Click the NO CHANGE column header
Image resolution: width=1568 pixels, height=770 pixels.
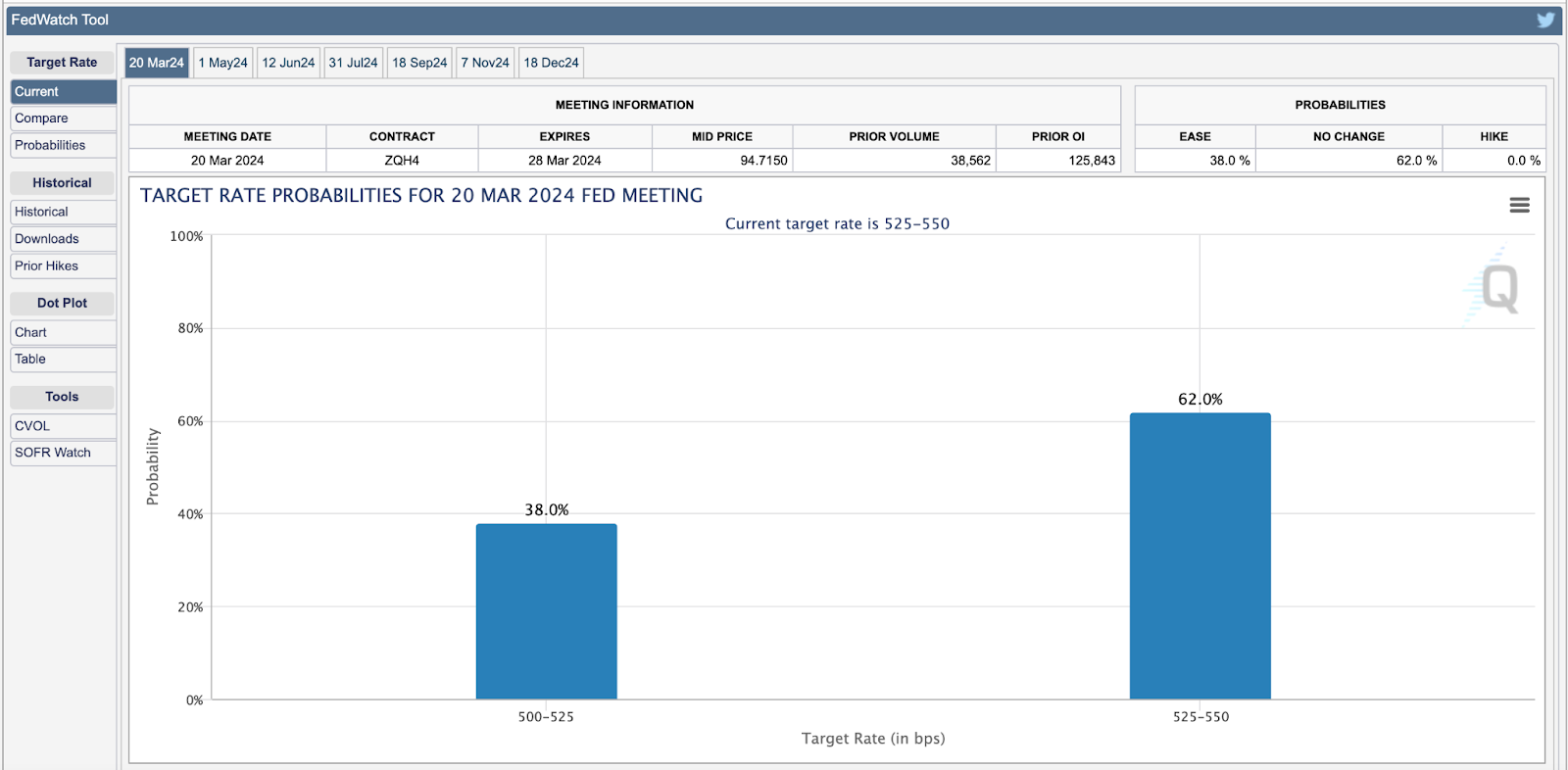1348,137
